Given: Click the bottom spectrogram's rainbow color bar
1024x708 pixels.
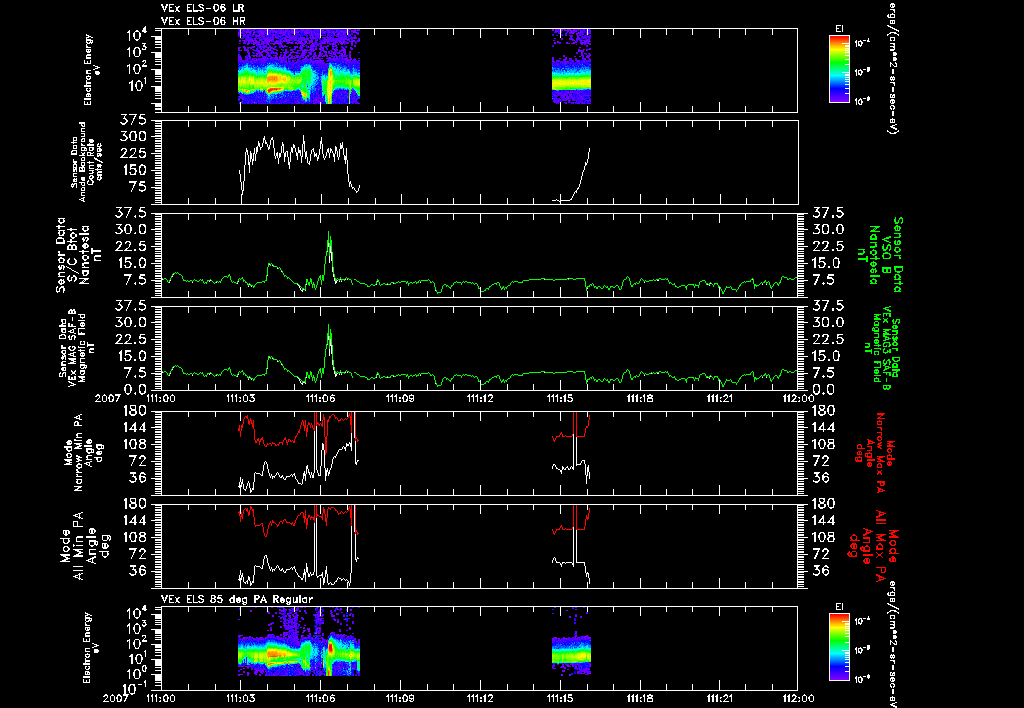Looking at the screenshot, I should 839,647.
